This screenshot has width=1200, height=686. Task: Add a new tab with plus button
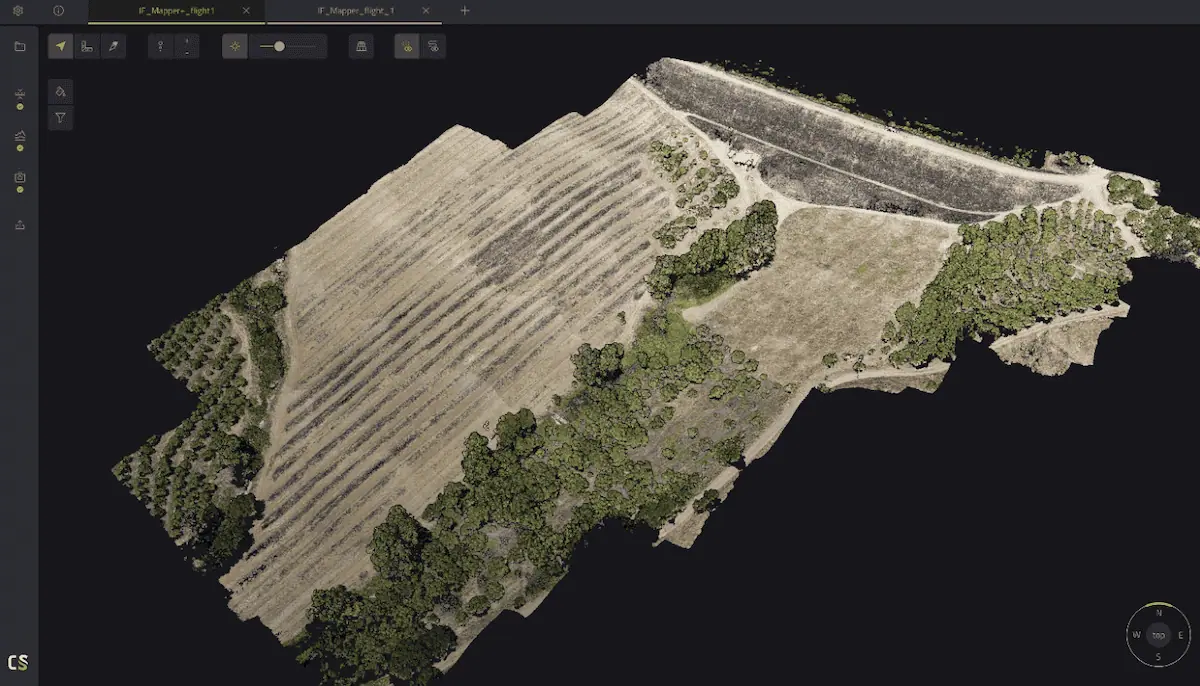(x=464, y=11)
